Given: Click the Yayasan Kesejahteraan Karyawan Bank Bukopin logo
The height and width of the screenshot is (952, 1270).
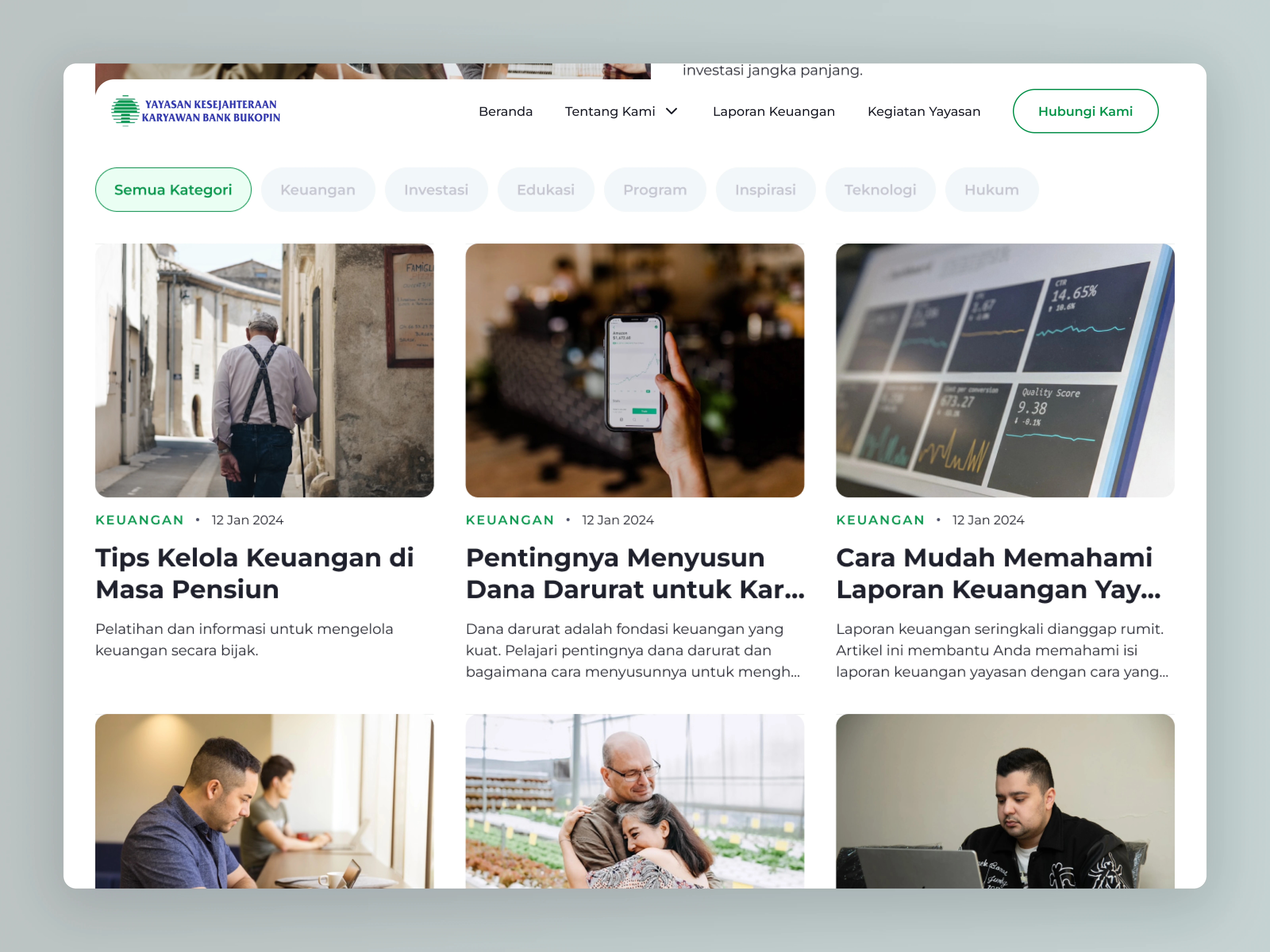Looking at the screenshot, I should click(x=196, y=111).
